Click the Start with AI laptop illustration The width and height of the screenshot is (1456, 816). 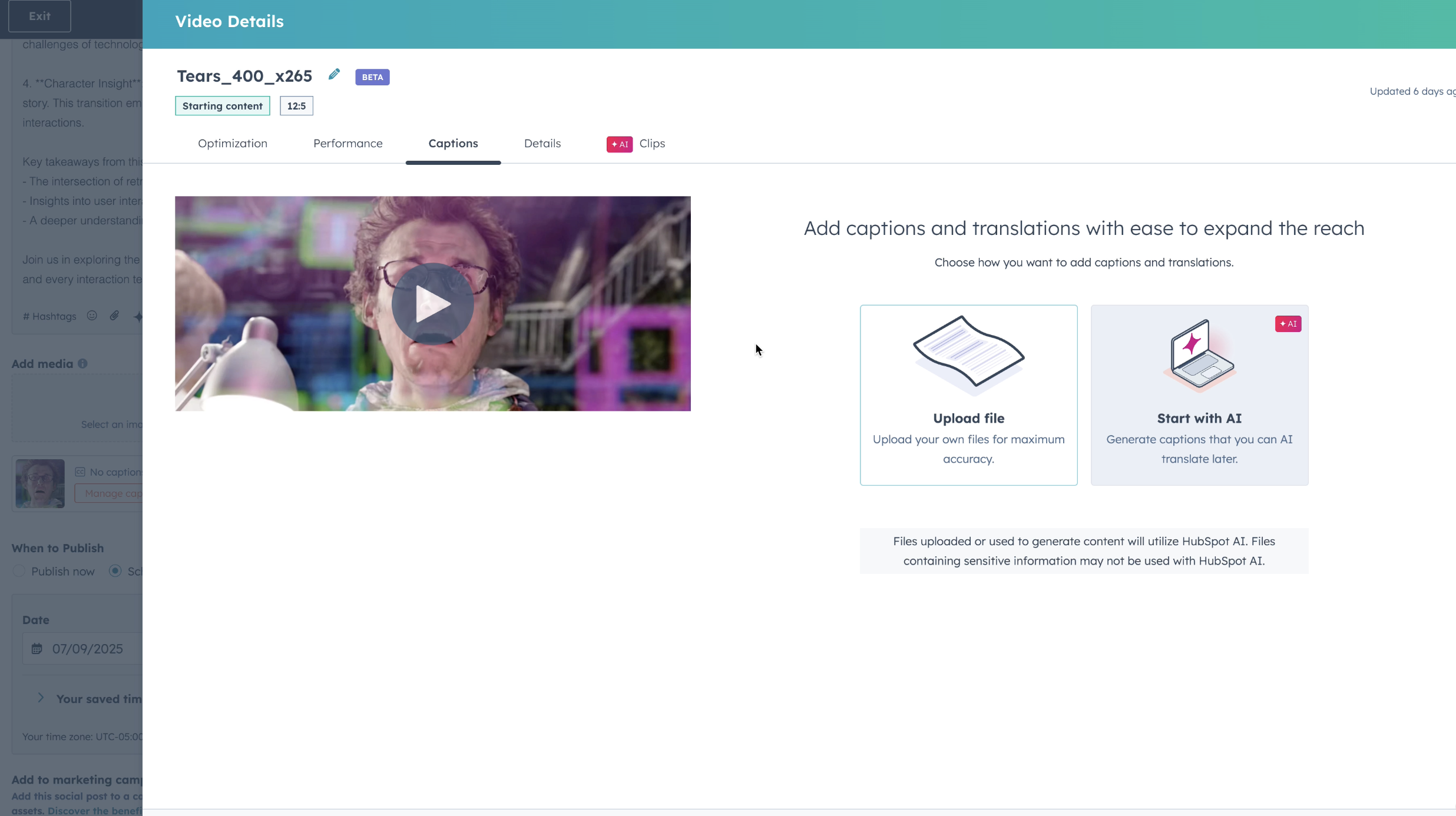click(1199, 356)
